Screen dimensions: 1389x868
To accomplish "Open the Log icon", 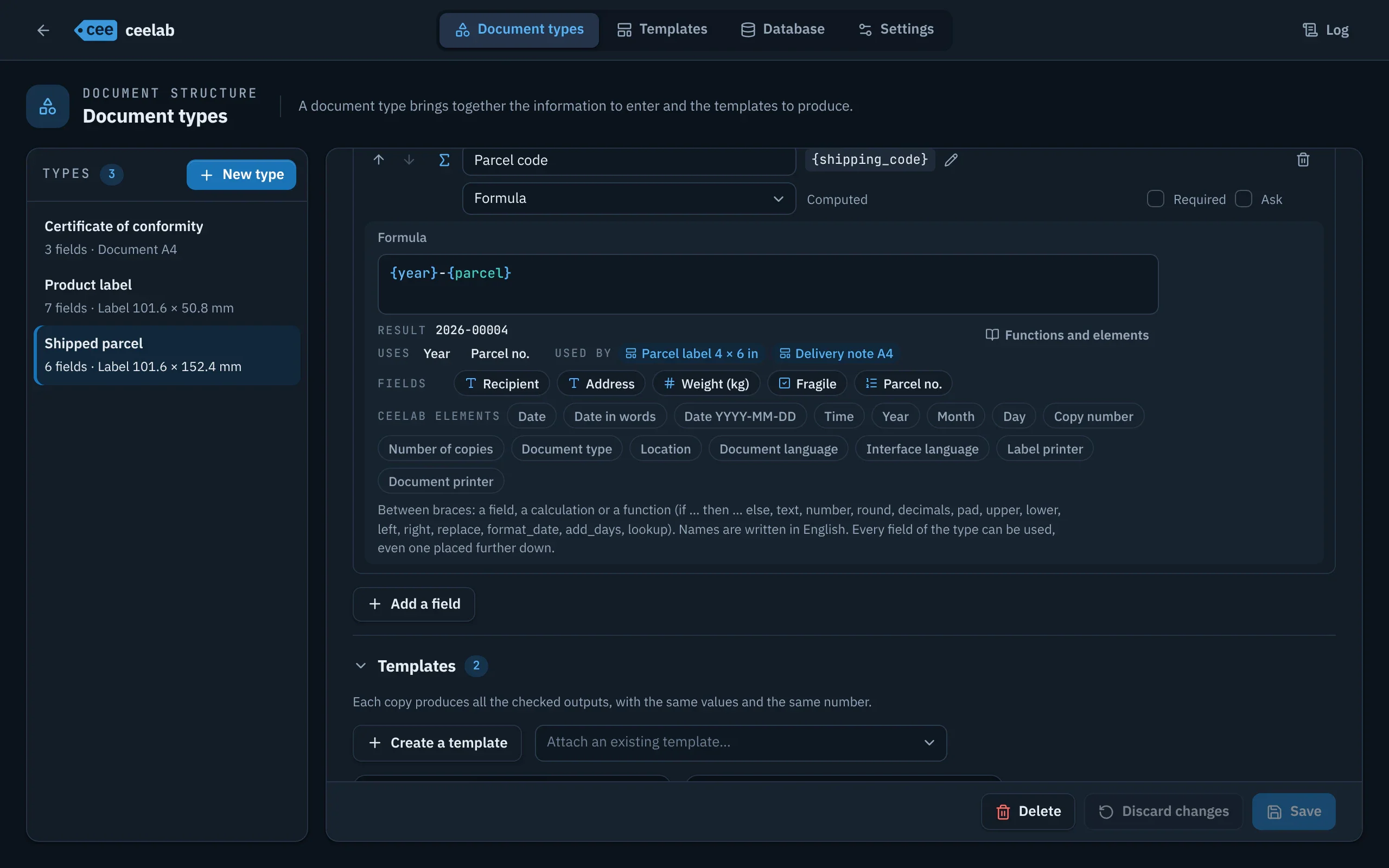I will pos(1310,30).
